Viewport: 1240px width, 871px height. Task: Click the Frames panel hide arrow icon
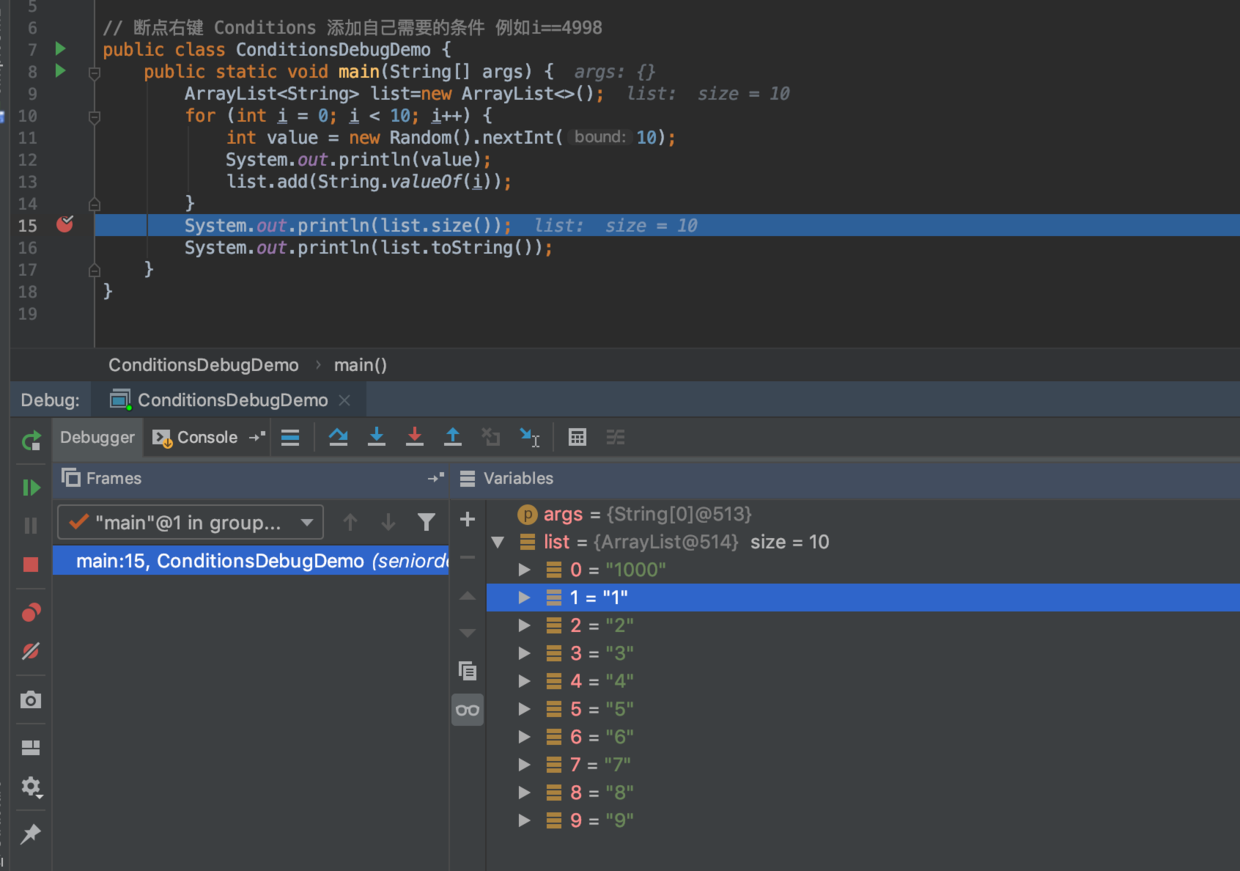pyautogui.click(x=435, y=478)
